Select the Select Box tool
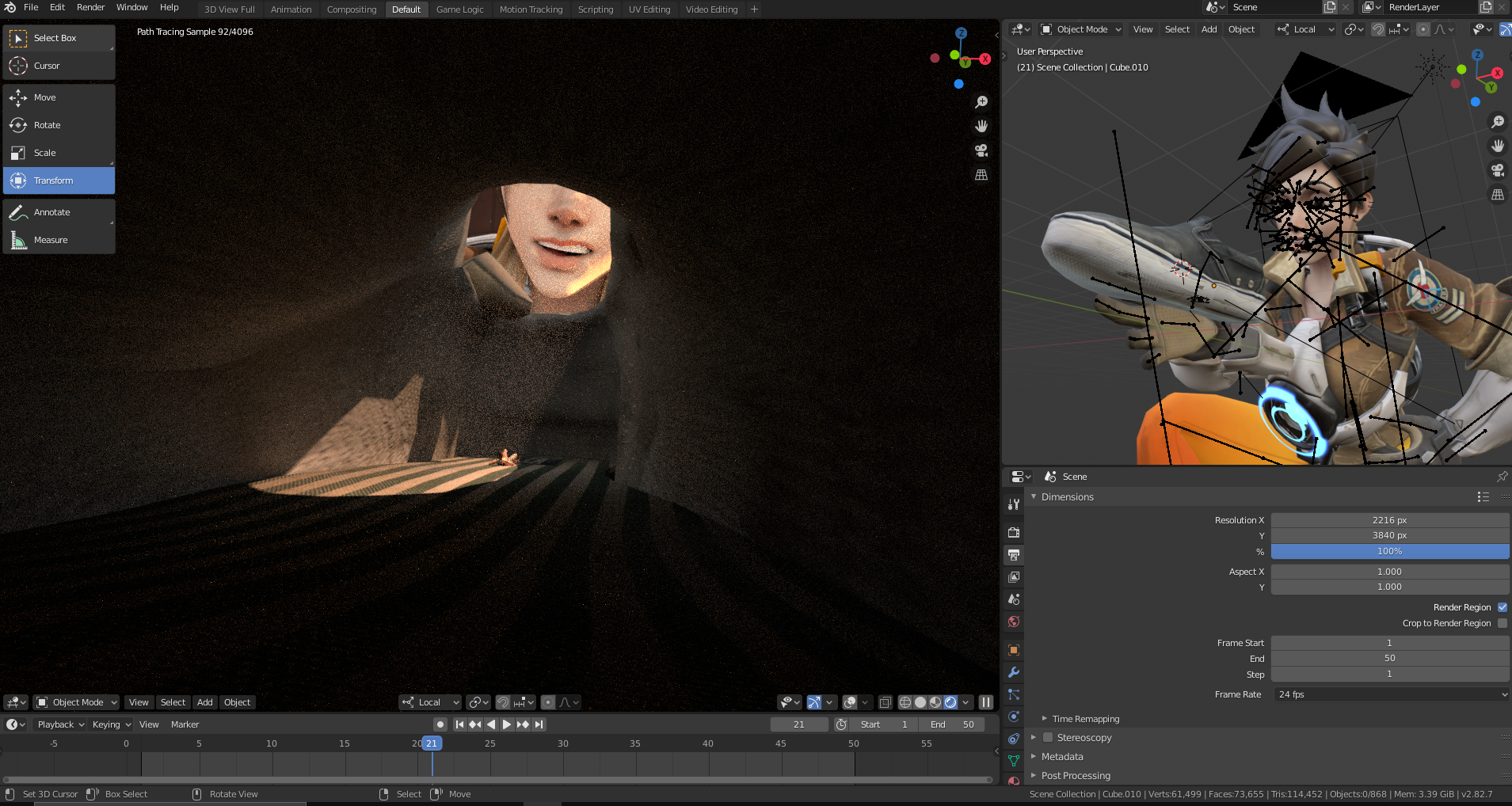 59,38
